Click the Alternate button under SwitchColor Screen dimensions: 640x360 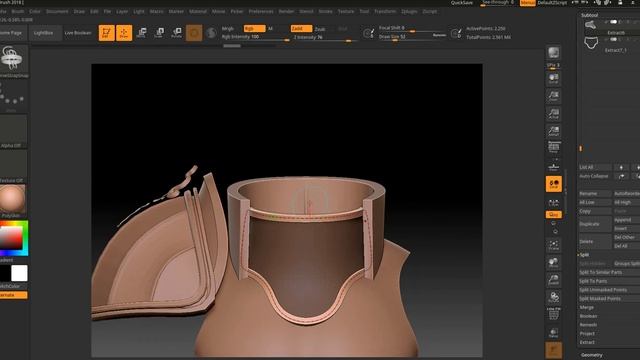point(14,295)
